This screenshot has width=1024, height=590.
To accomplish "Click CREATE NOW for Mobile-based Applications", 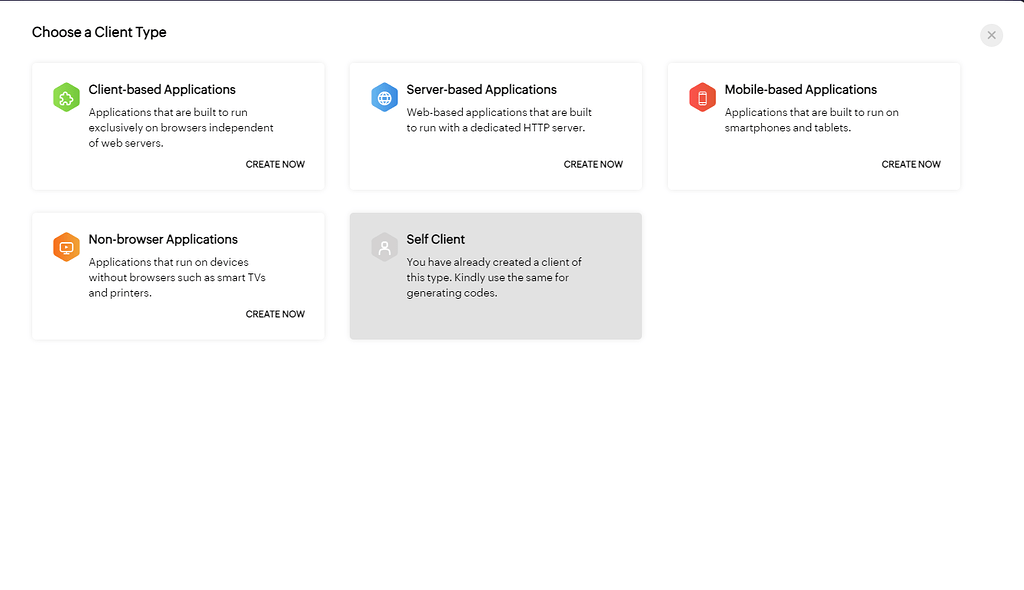I will [x=911, y=164].
